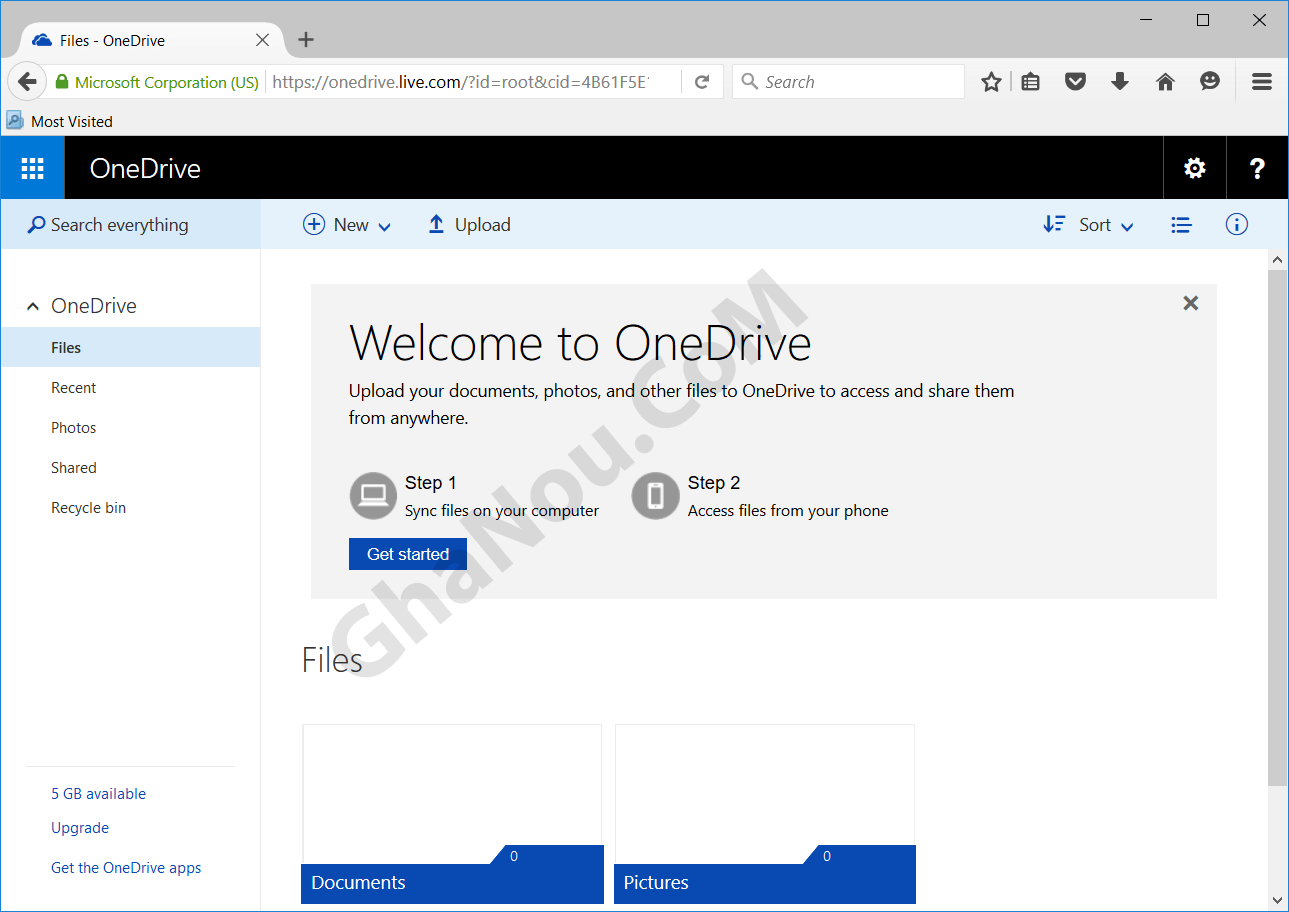
Task: Open OneDrive settings gear
Action: pyautogui.click(x=1195, y=168)
